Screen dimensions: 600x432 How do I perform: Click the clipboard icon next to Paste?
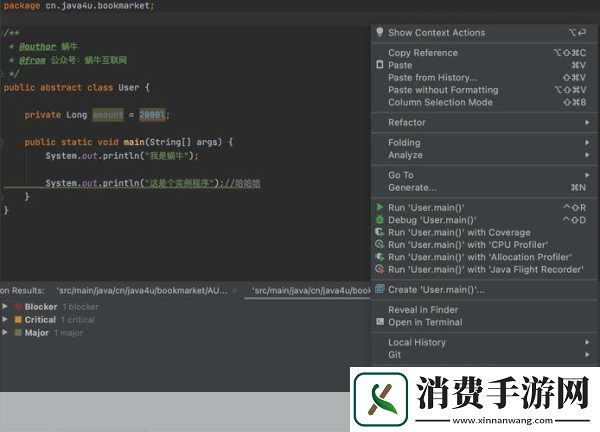(380, 65)
